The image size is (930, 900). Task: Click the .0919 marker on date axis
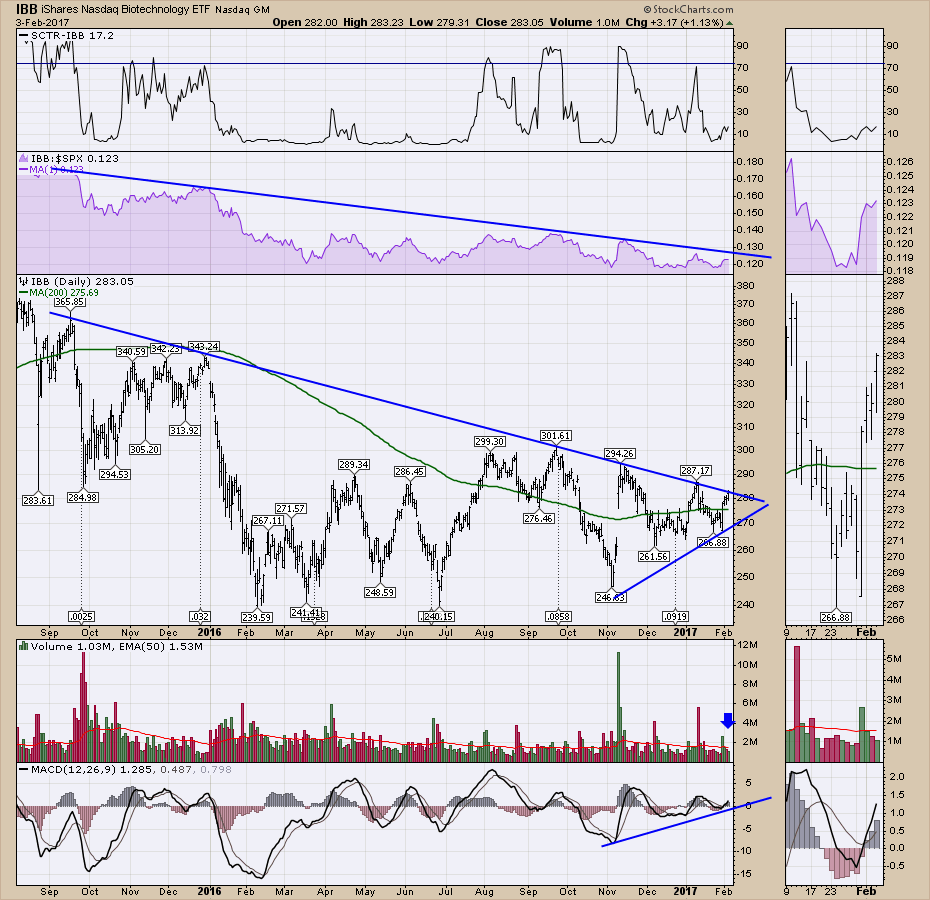pos(676,616)
